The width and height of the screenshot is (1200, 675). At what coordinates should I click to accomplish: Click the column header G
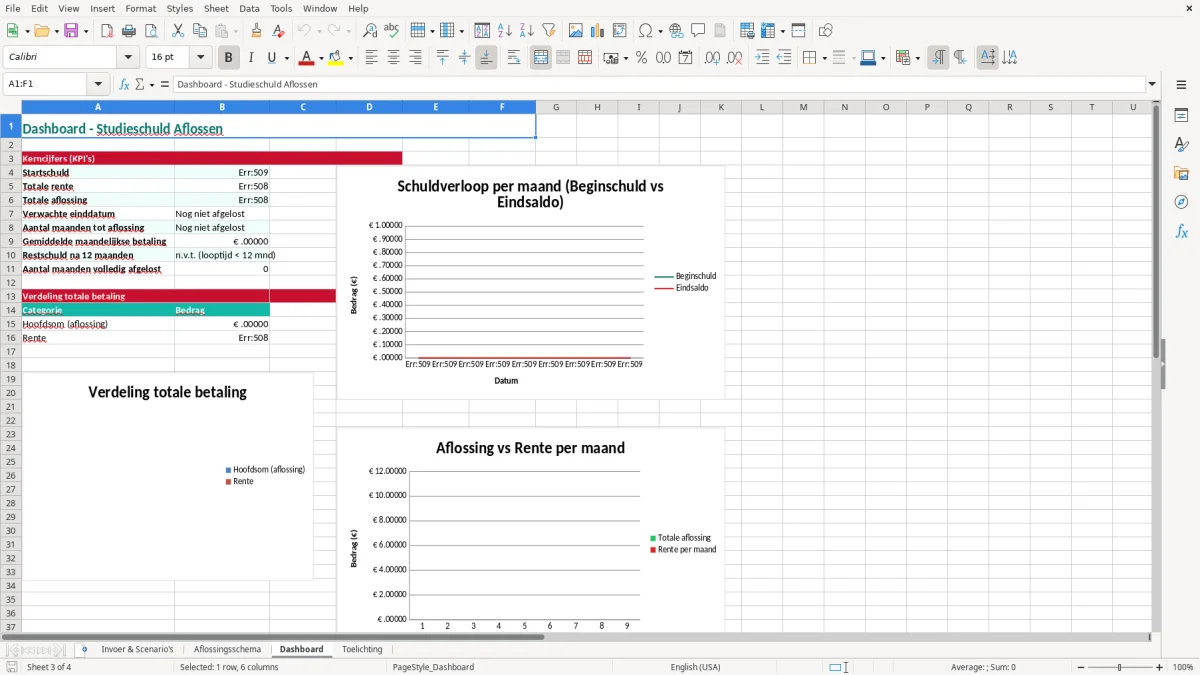pyautogui.click(x=555, y=107)
